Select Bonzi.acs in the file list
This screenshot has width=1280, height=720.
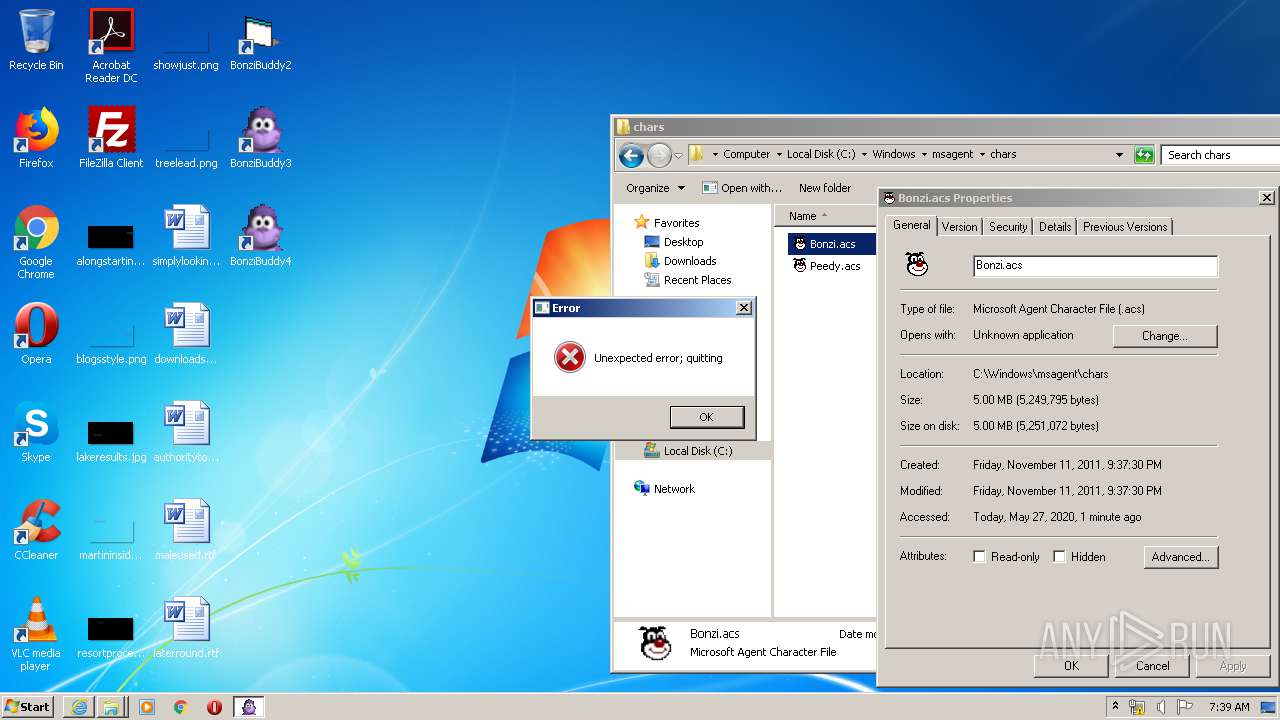(830, 244)
